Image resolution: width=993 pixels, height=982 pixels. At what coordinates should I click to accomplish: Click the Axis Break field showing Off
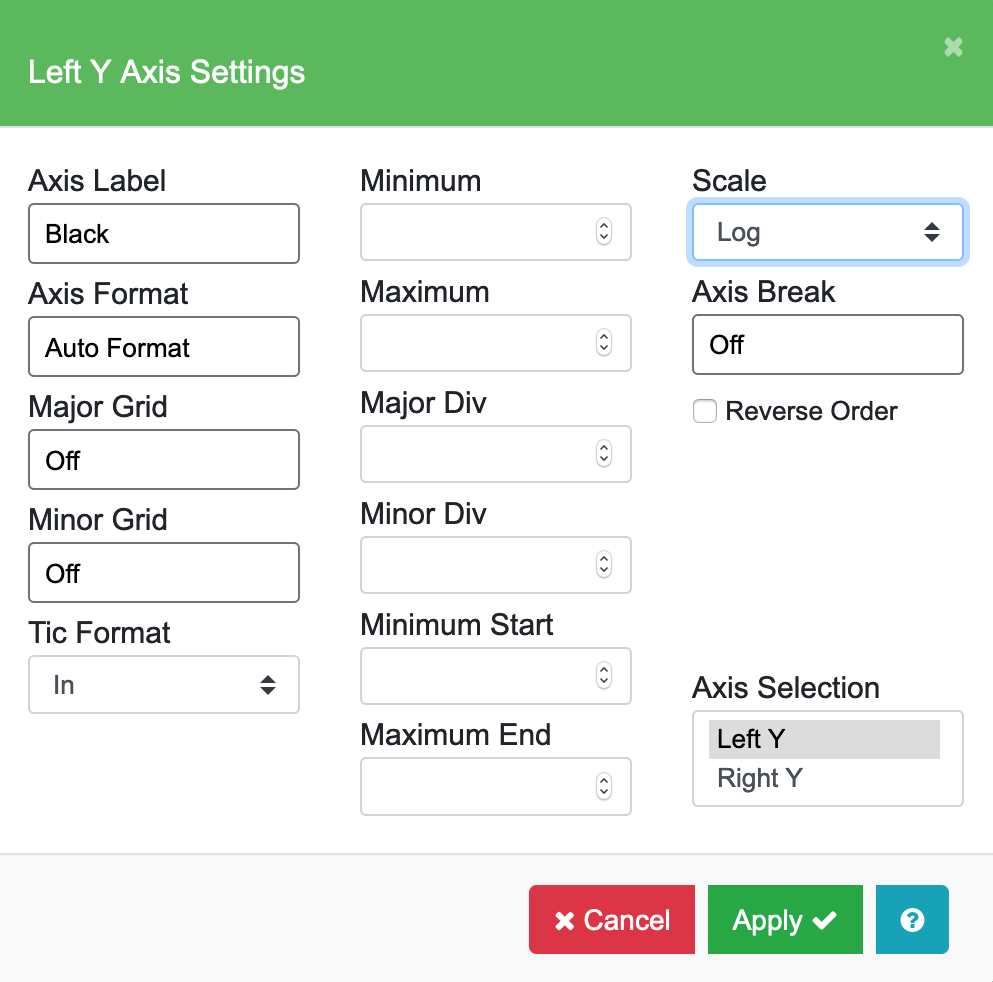click(827, 345)
